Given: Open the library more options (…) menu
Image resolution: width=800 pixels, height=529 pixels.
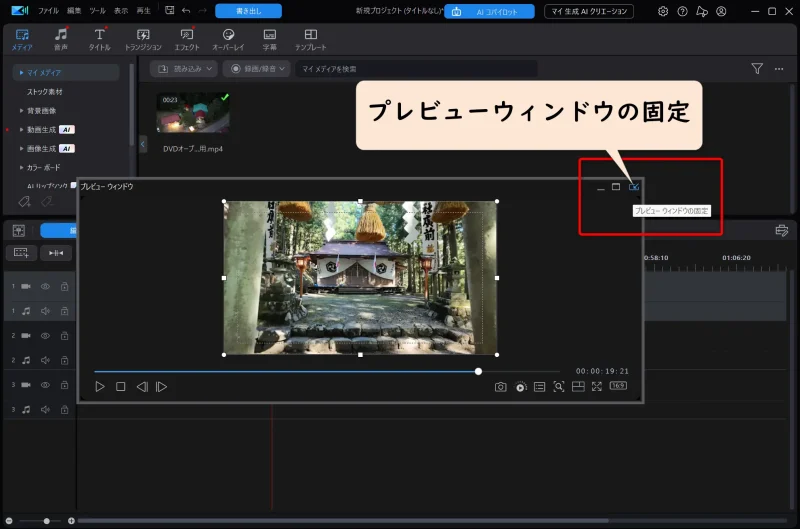Looking at the screenshot, I should click(779, 68).
